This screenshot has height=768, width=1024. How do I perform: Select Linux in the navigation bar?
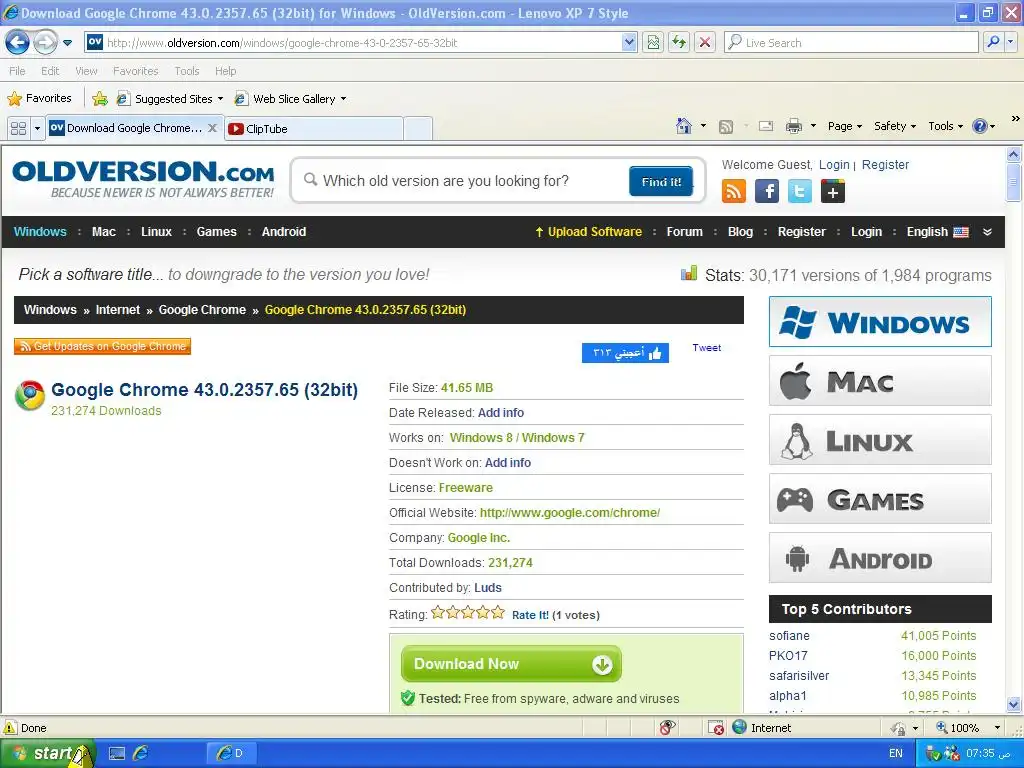tap(156, 232)
